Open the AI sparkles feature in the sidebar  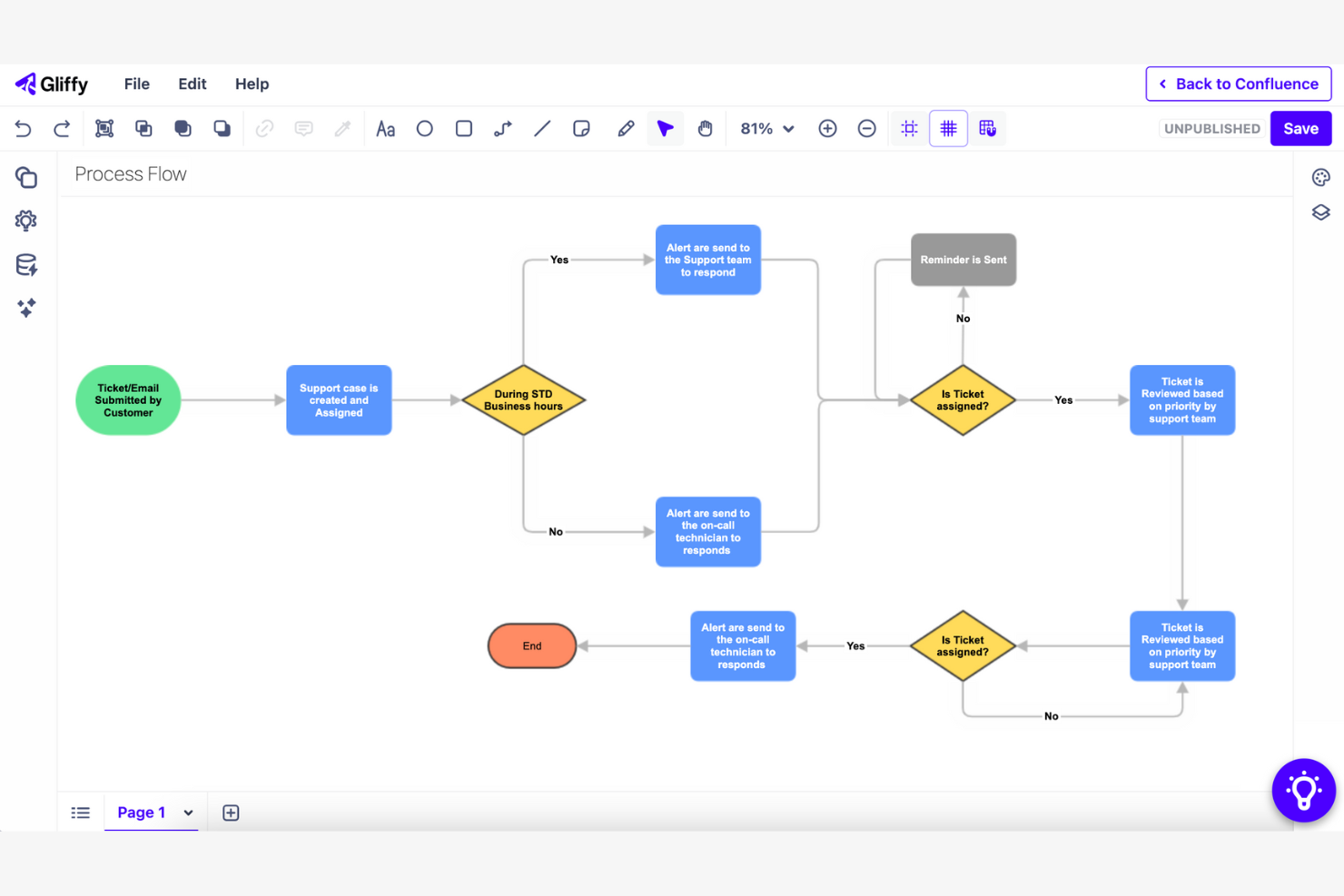pos(26,308)
